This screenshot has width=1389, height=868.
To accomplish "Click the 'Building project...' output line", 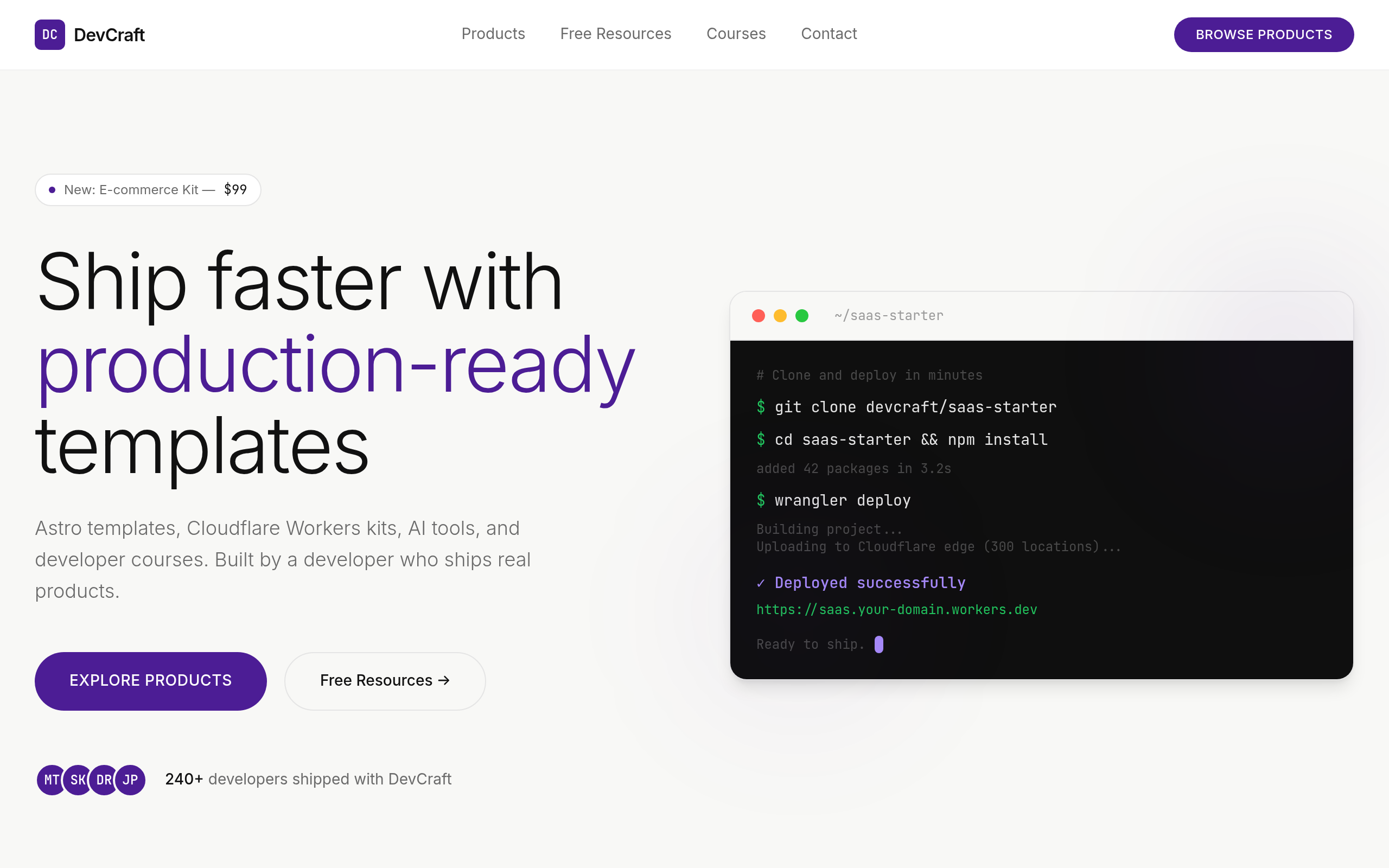I will (829, 529).
